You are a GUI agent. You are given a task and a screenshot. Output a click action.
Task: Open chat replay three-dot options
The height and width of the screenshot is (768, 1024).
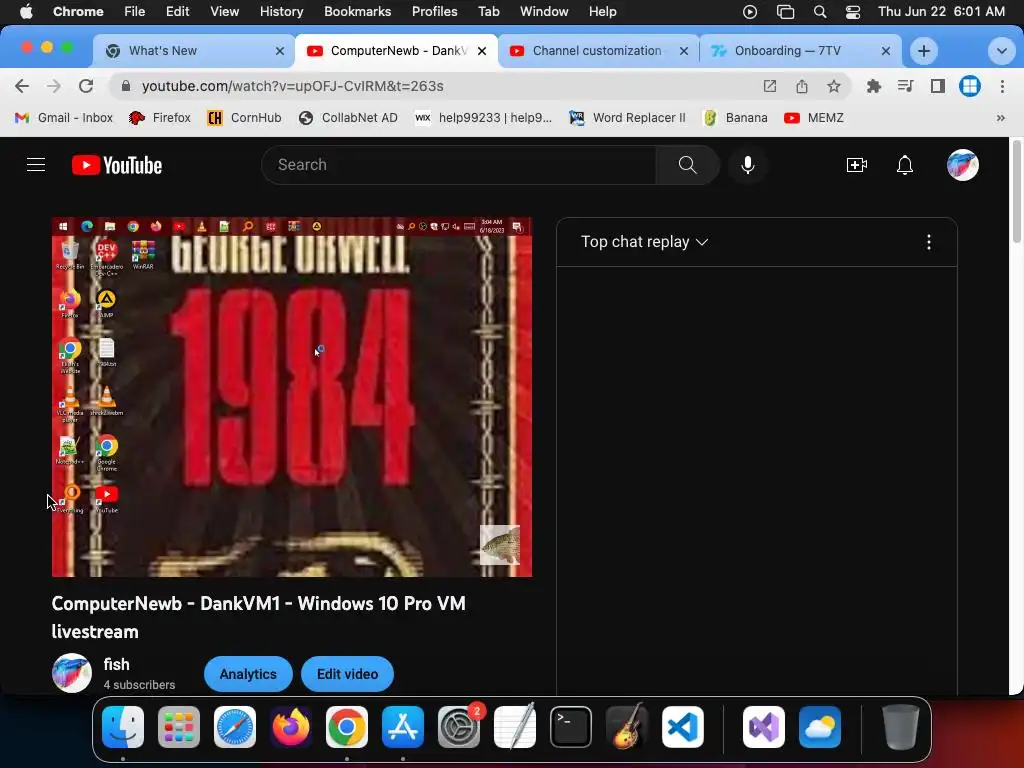coord(929,242)
